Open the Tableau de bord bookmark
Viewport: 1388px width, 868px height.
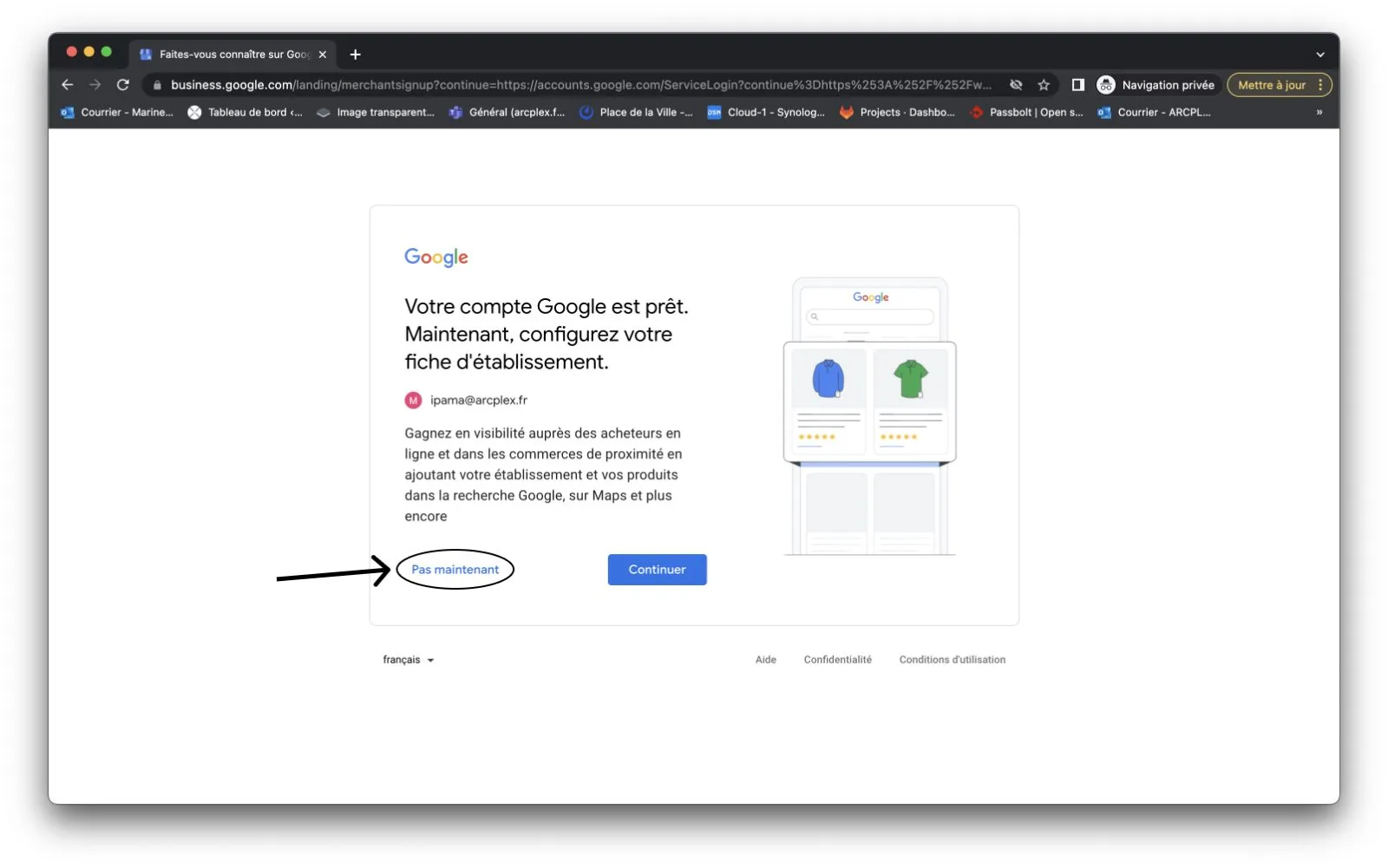click(x=246, y=113)
